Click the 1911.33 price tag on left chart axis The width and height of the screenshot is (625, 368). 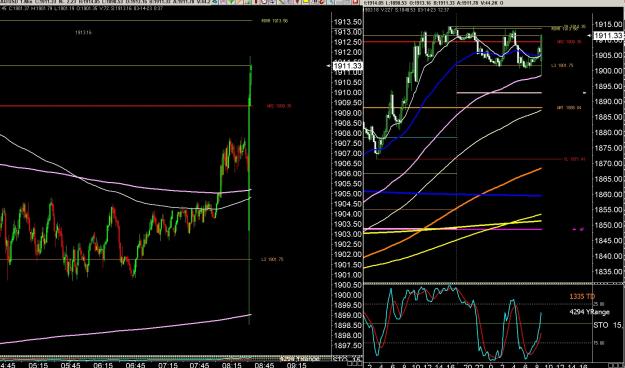point(348,66)
